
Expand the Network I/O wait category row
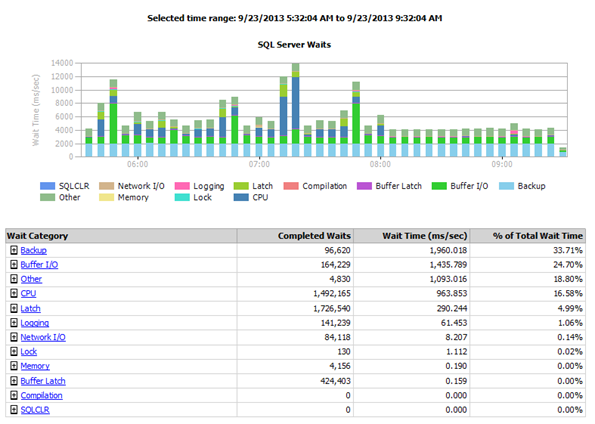[14, 337]
